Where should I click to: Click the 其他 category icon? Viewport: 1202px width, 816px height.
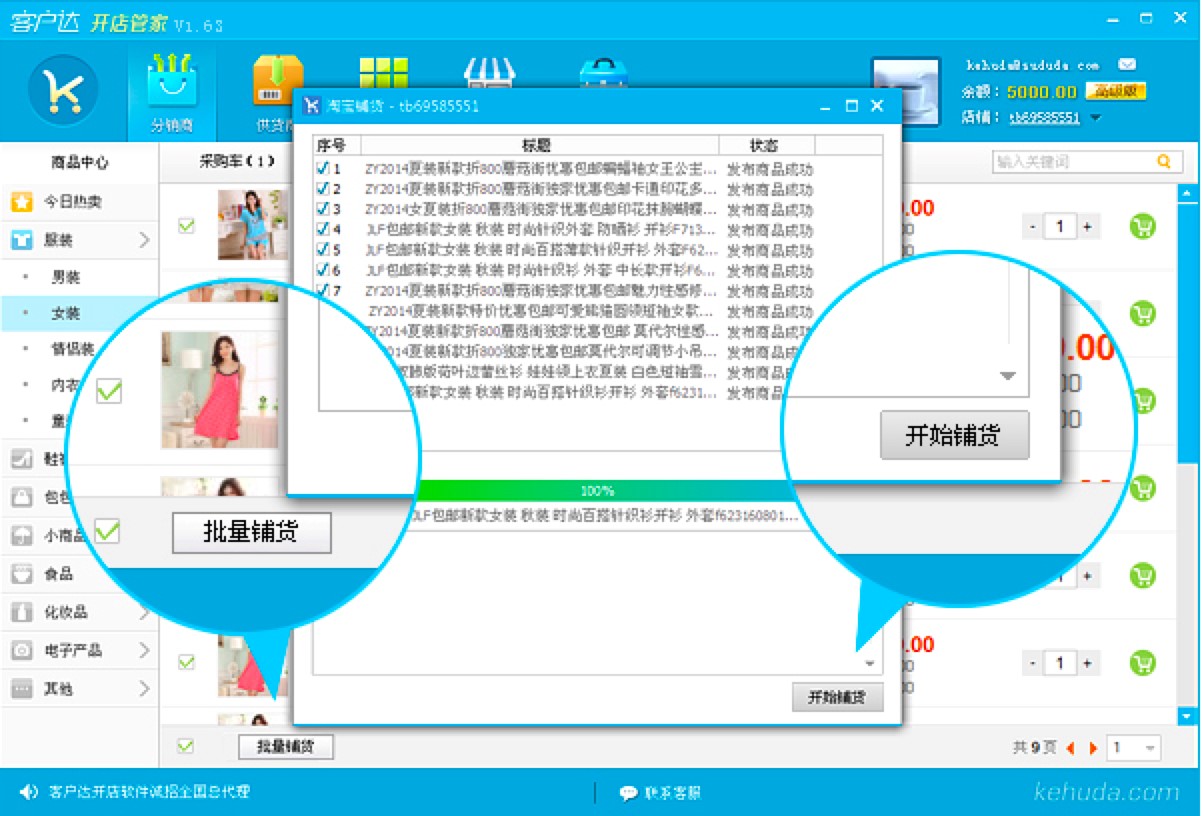point(21,689)
